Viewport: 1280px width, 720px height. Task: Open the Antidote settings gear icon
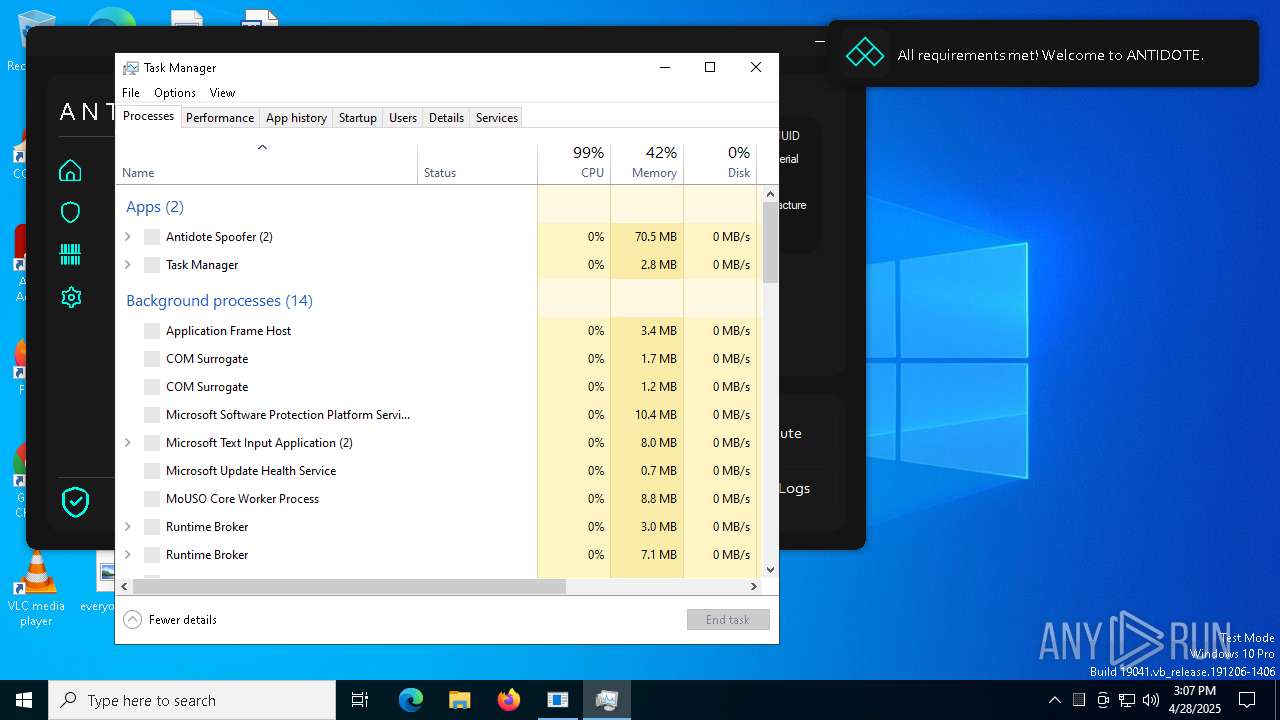[x=70, y=297]
